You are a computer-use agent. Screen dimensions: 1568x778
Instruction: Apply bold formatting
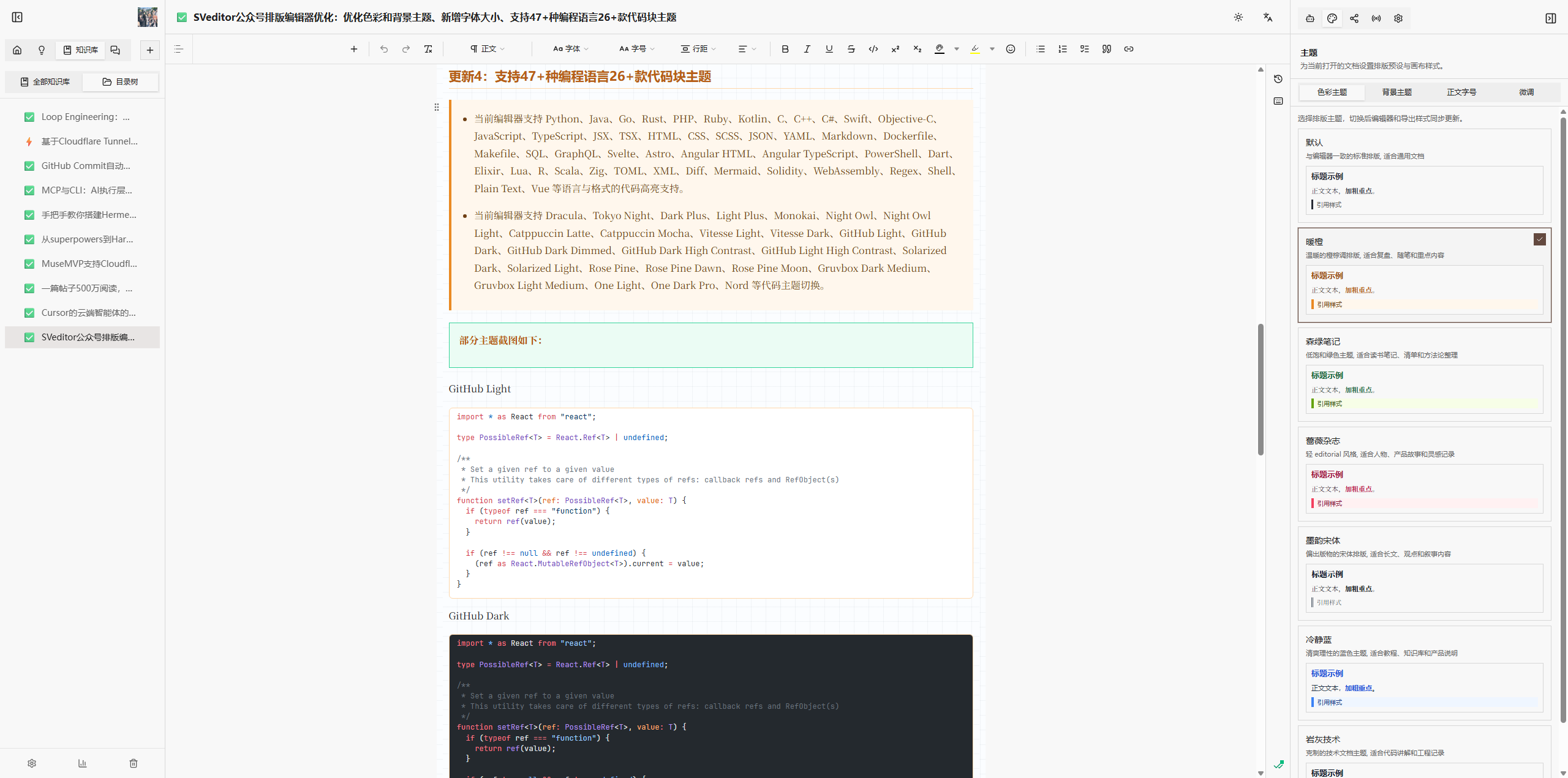pyautogui.click(x=785, y=49)
